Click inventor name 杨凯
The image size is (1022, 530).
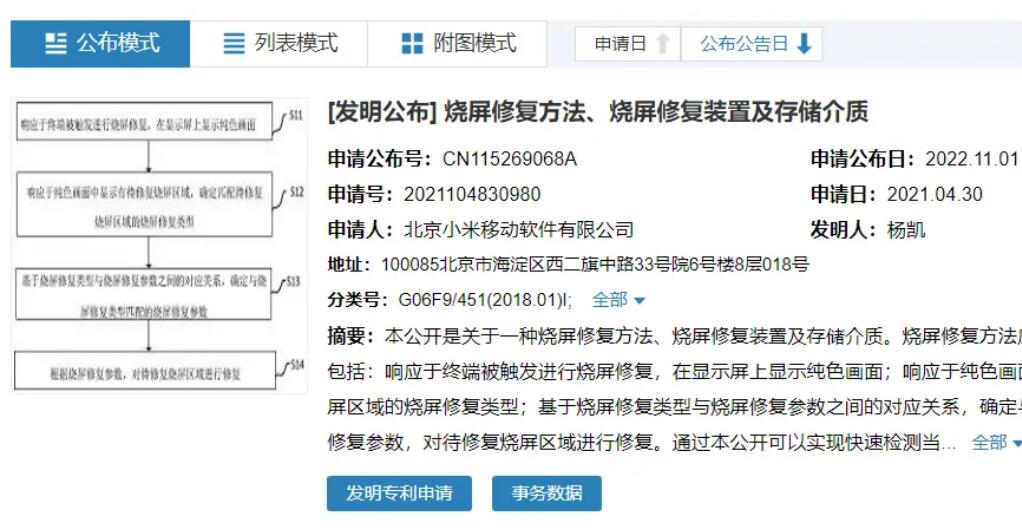click(906, 230)
